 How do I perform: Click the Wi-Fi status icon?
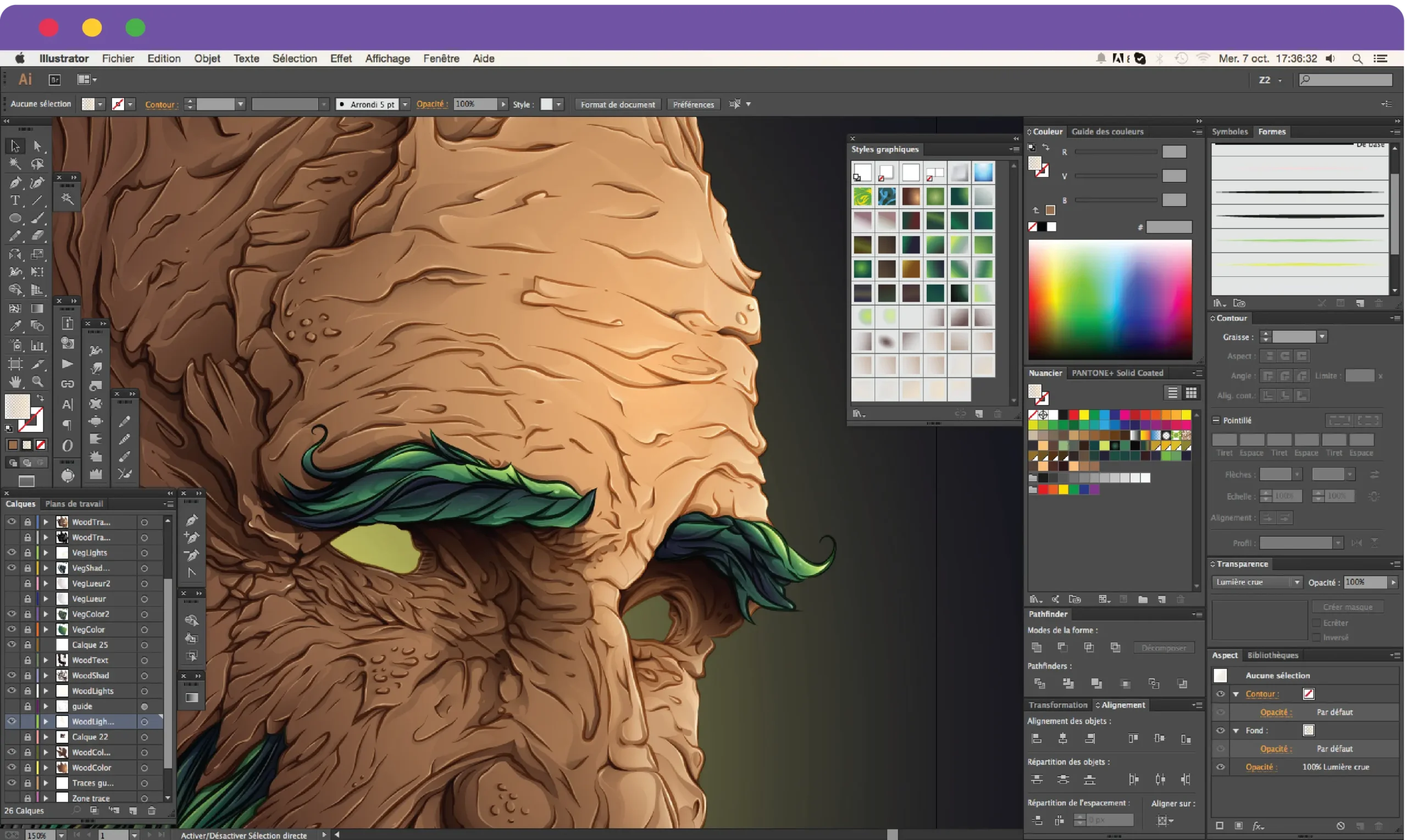pyautogui.click(x=1203, y=58)
